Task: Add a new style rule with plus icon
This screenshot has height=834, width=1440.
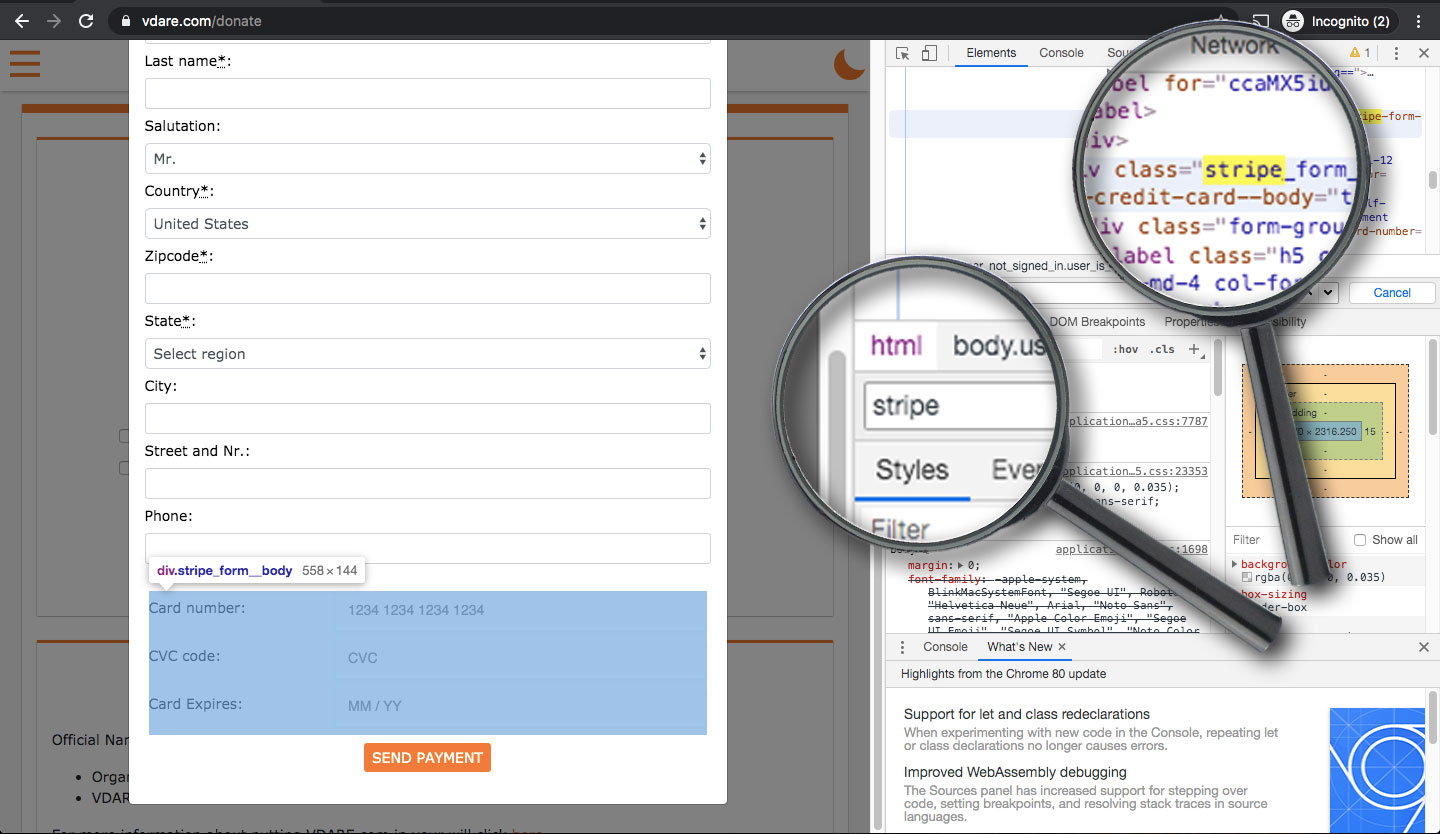Action: (1193, 349)
